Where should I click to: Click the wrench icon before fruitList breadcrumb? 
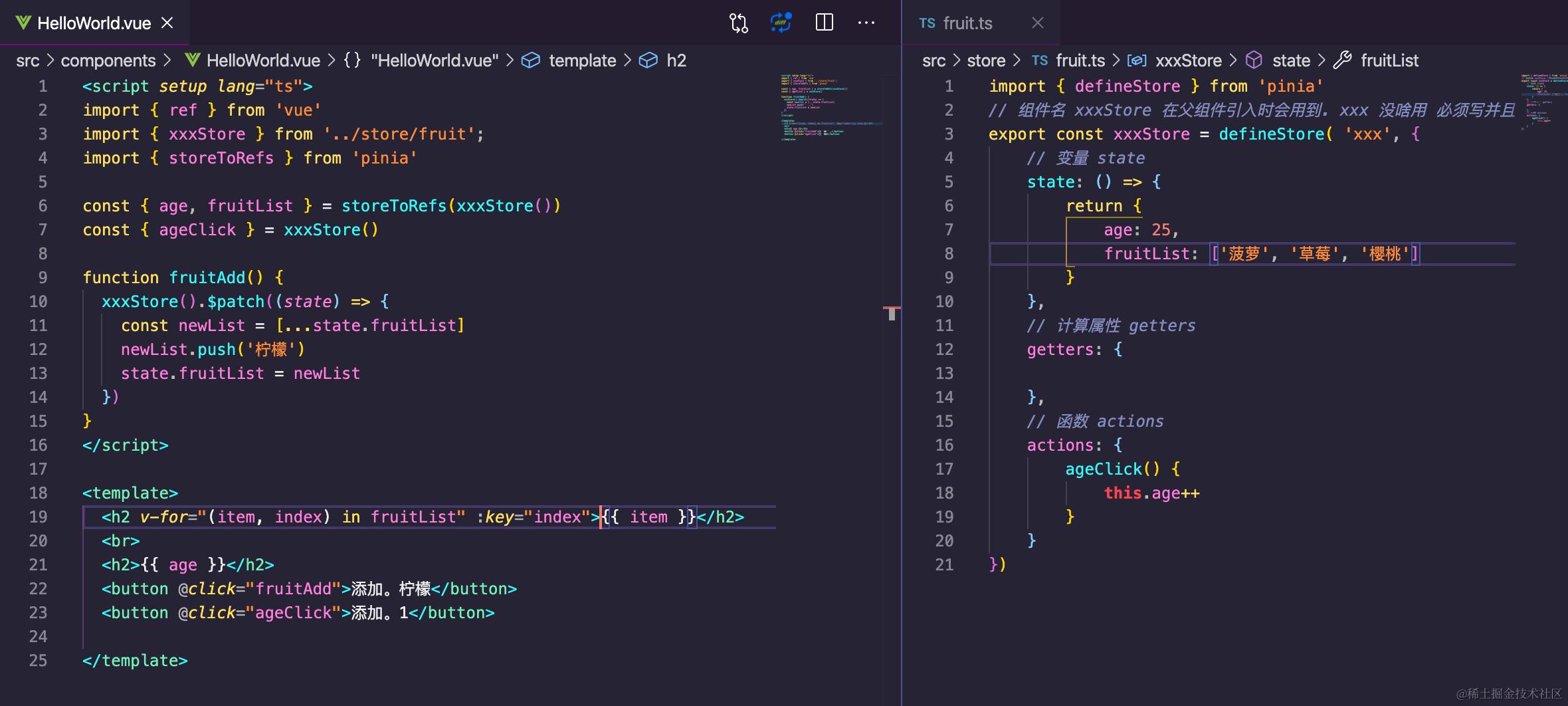coord(1342,60)
